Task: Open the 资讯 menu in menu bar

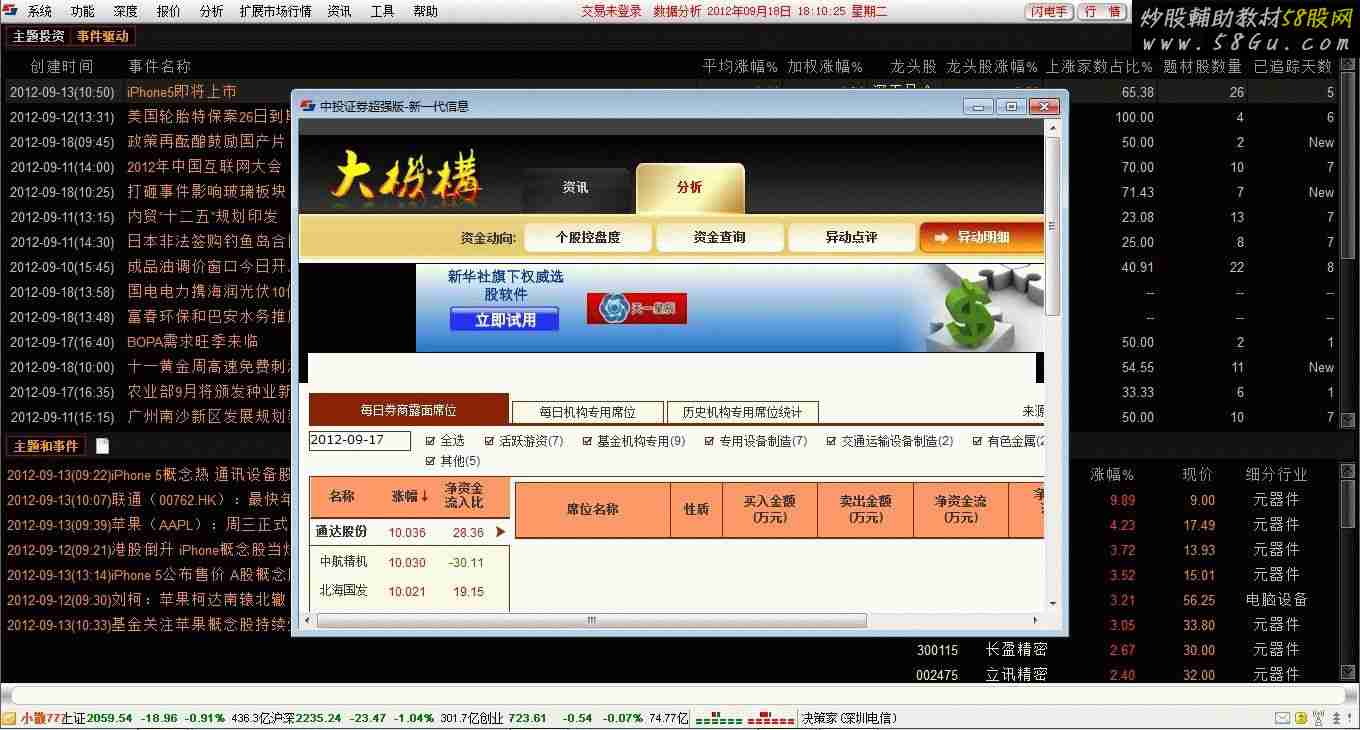Action: [x=340, y=12]
